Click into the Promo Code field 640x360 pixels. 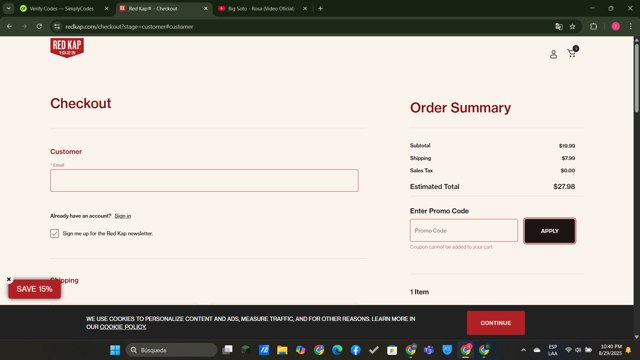[x=464, y=231]
